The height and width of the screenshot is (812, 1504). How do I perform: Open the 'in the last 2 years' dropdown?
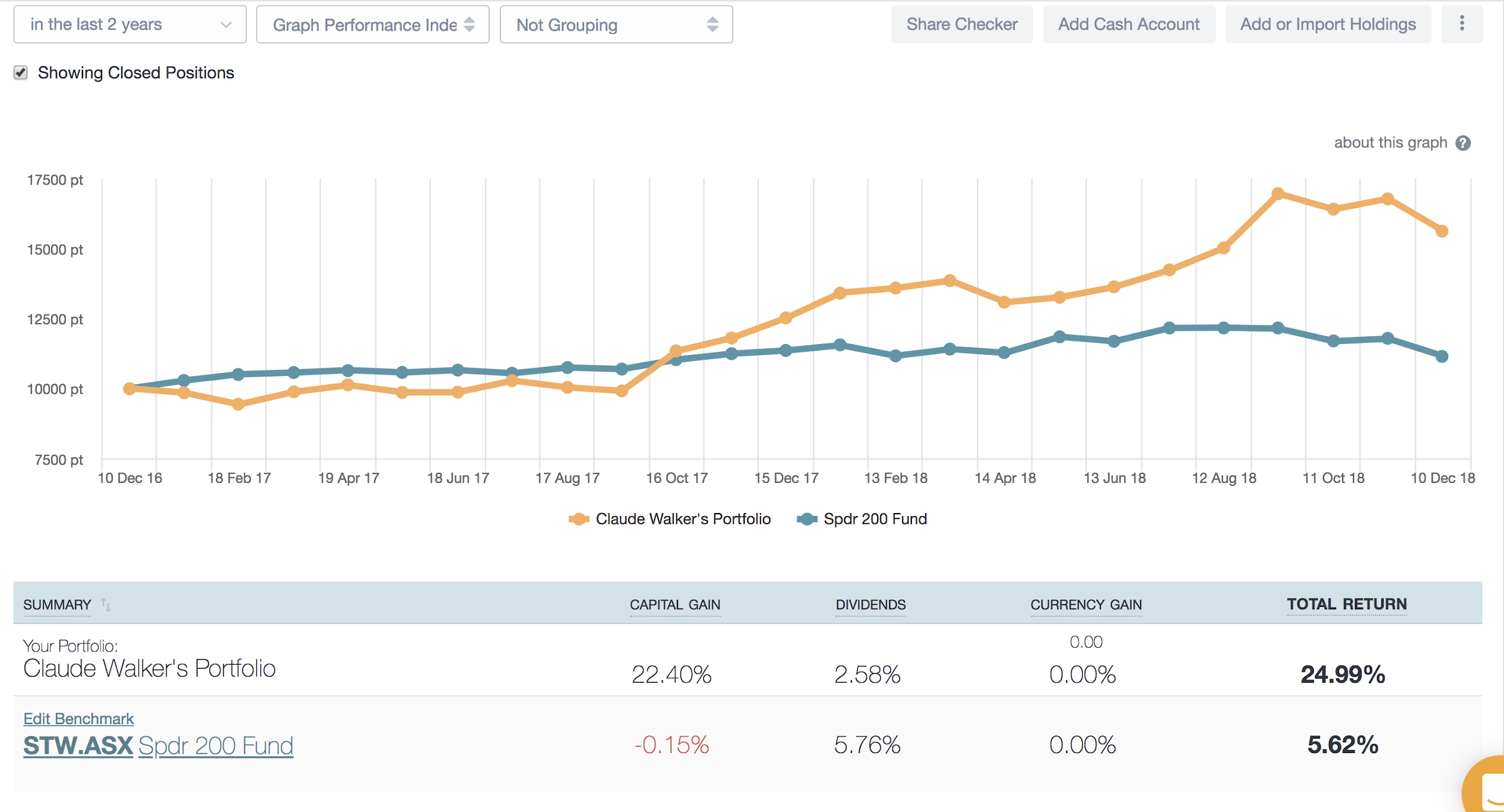coord(130,25)
